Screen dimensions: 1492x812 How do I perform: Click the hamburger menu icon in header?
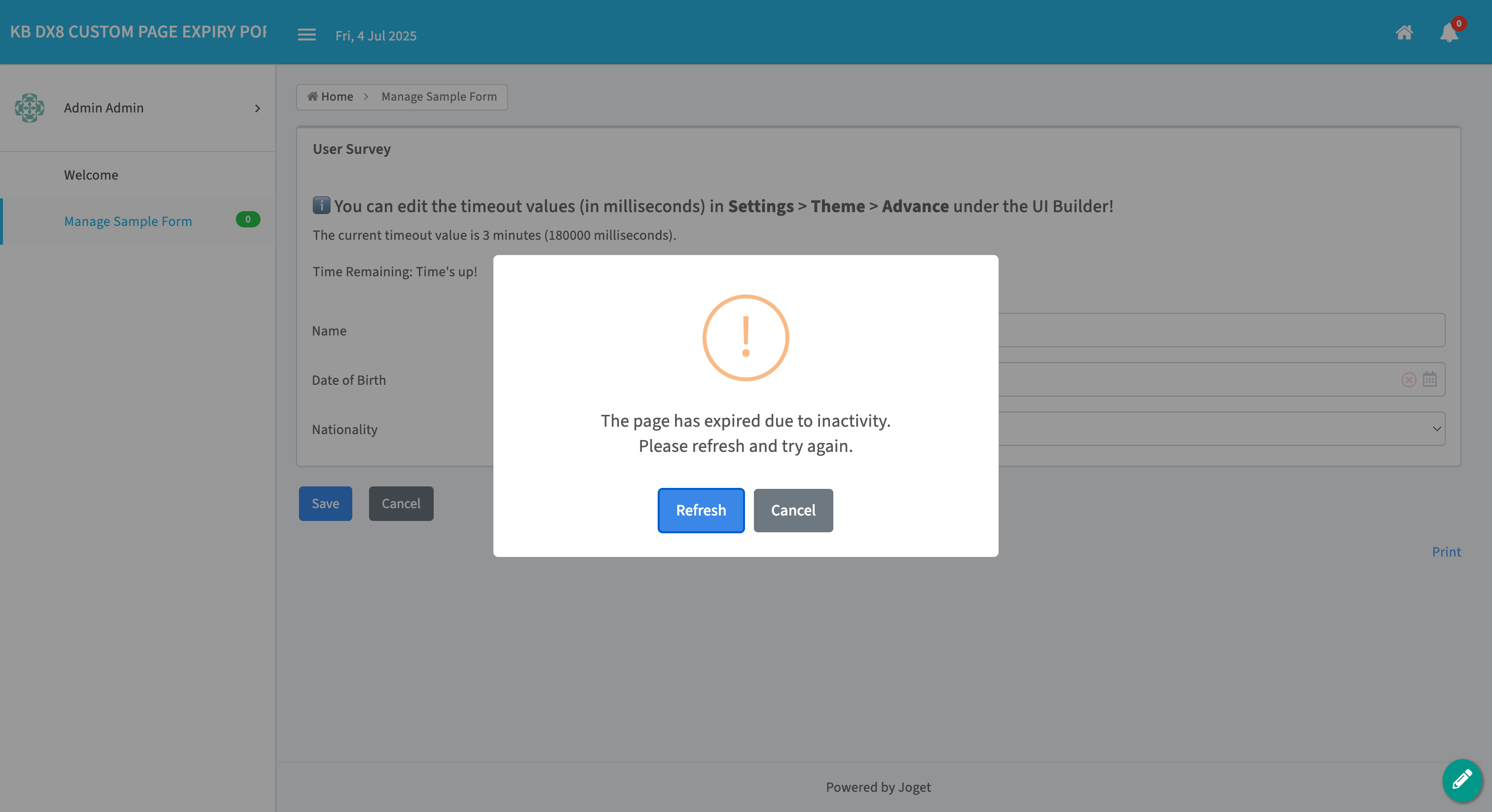(306, 35)
